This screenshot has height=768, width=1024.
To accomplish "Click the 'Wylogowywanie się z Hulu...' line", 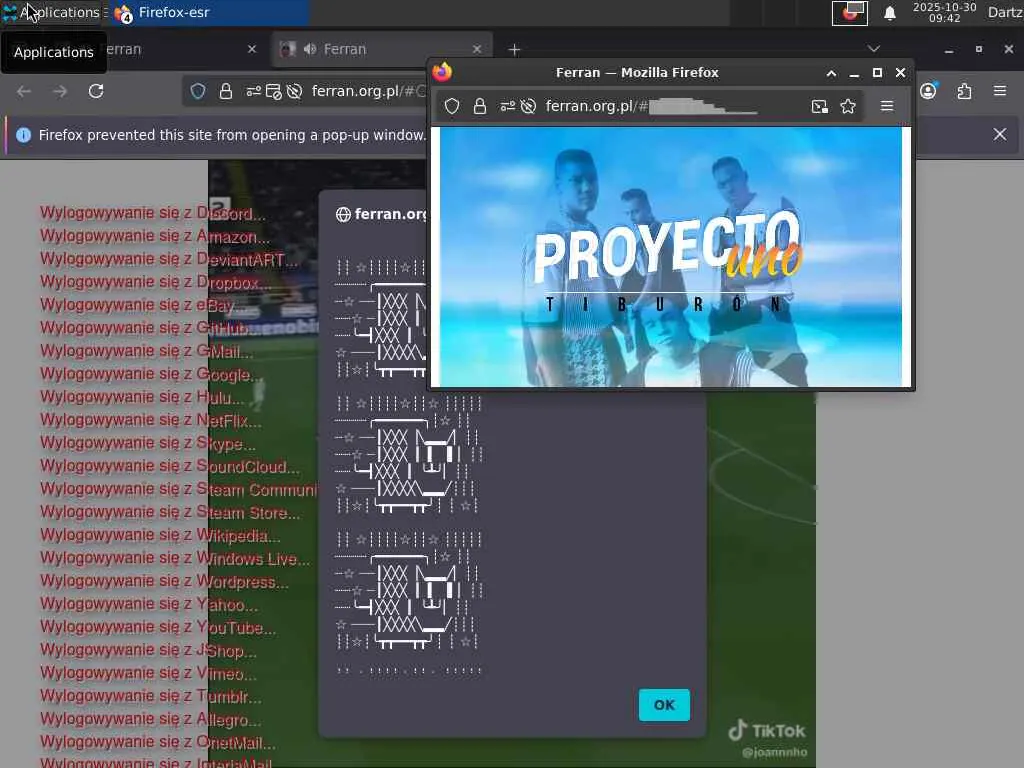I will pyautogui.click(x=142, y=397).
